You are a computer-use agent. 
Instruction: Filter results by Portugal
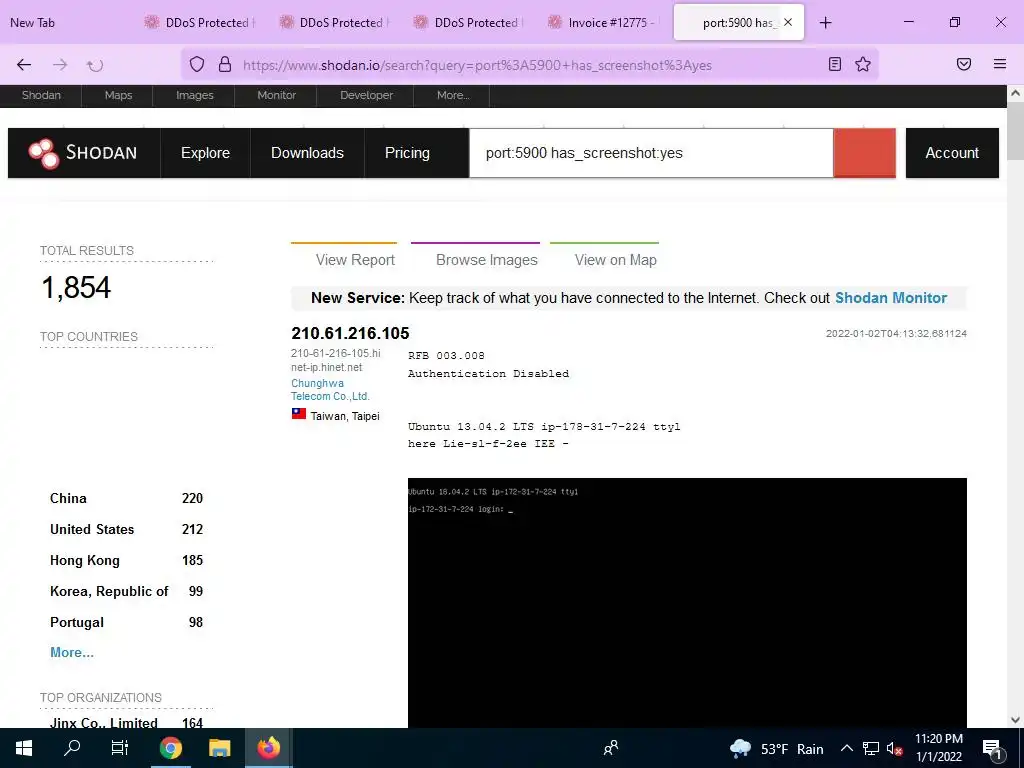[x=126, y=622]
